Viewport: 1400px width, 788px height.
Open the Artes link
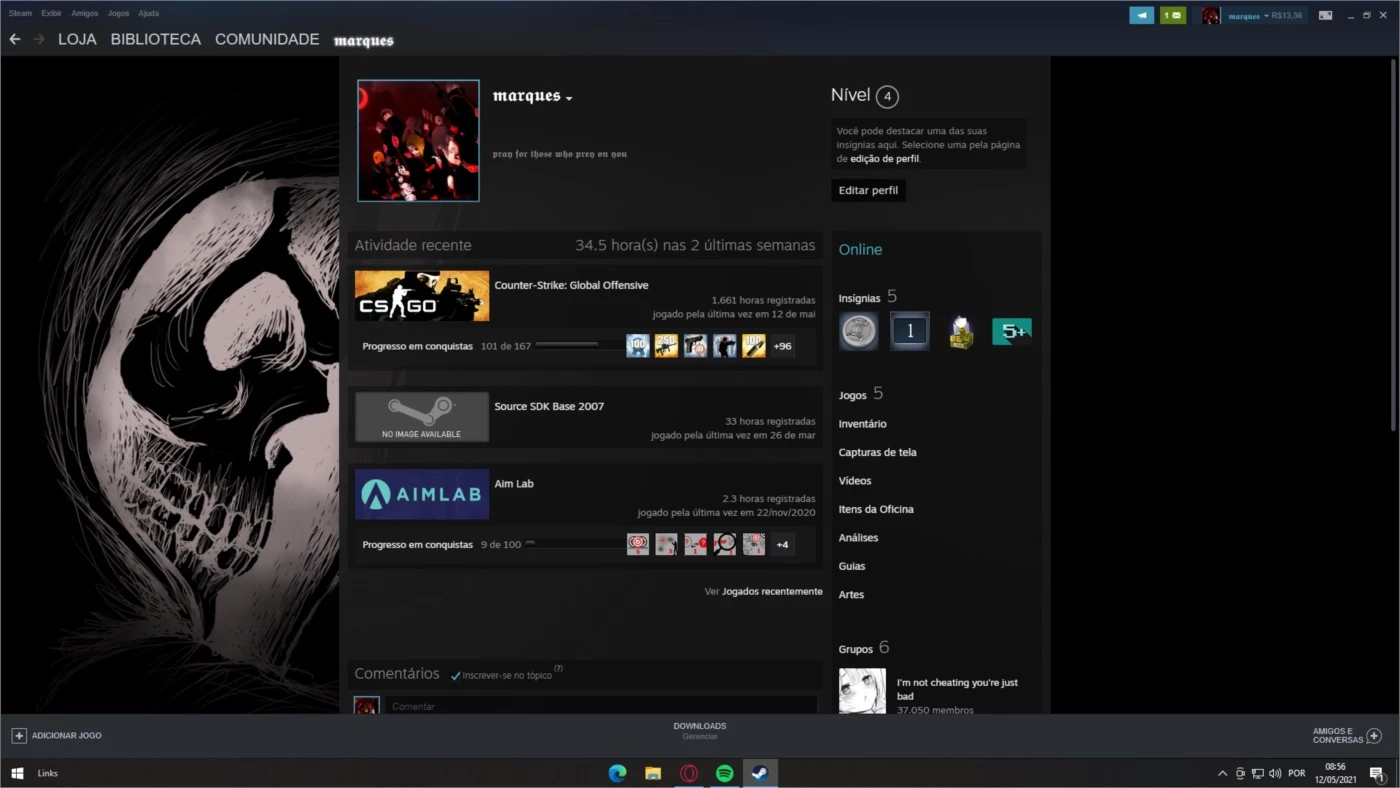(851, 594)
